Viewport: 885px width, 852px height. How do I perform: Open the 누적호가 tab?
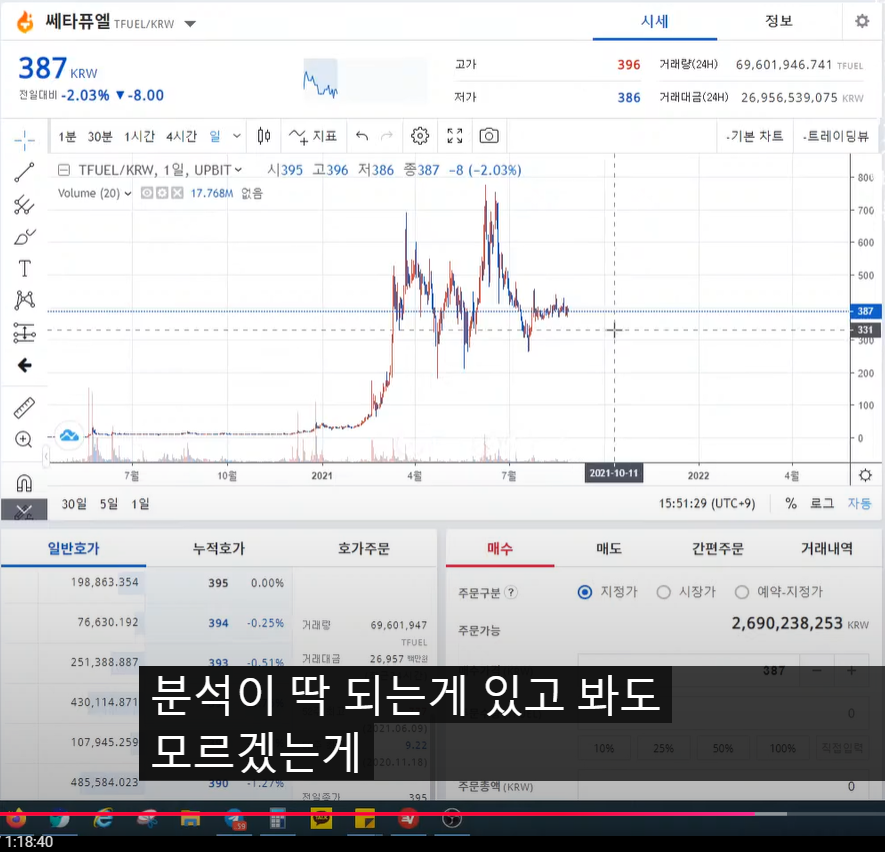coord(218,548)
